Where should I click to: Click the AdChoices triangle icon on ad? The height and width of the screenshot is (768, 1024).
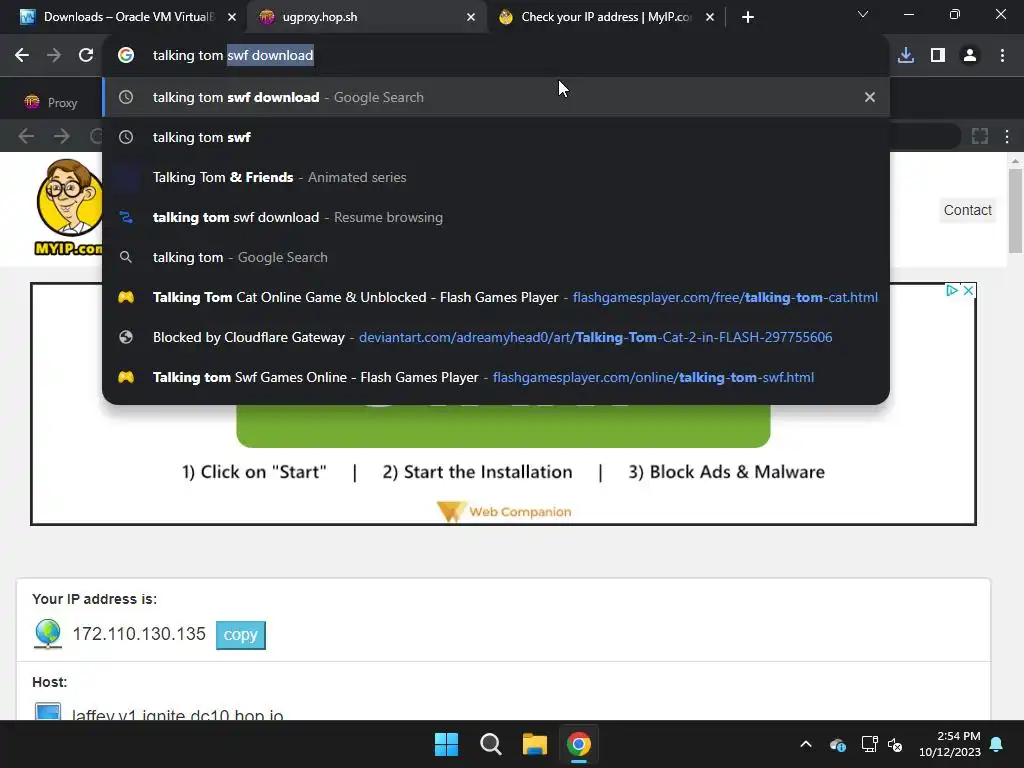click(x=952, y=291)
